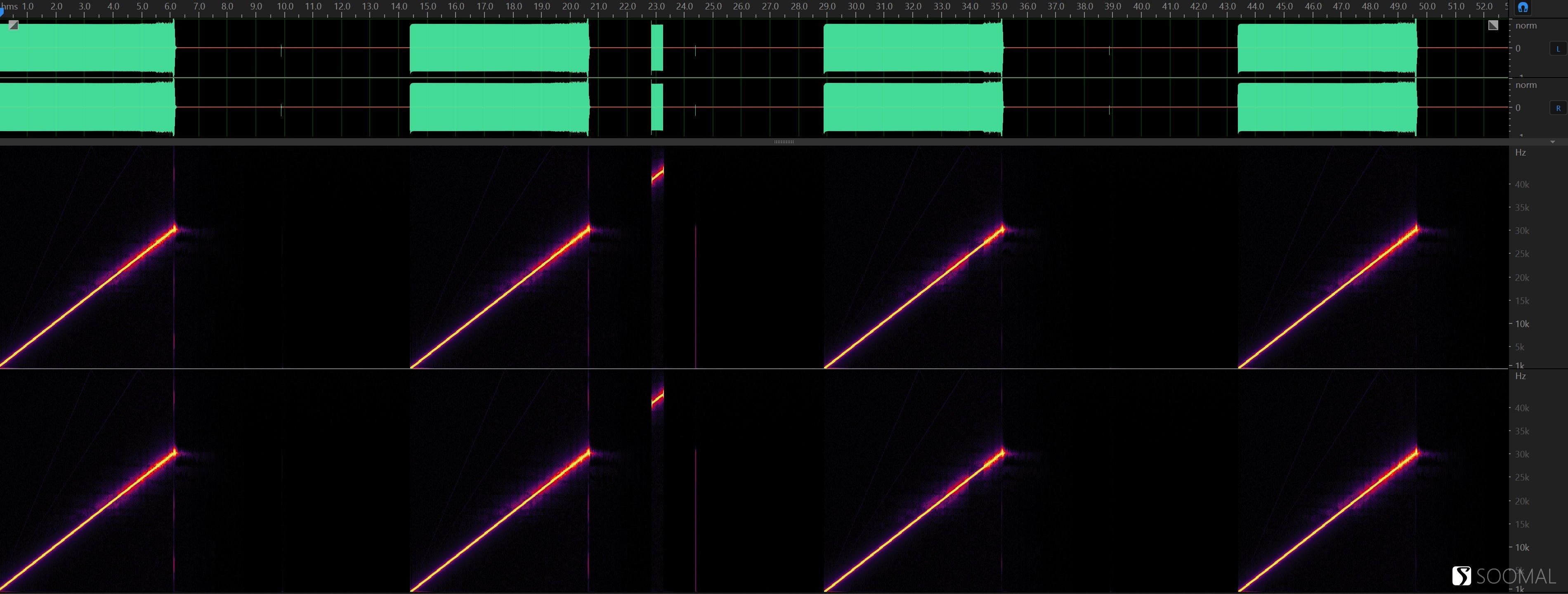
Task: Click the upper spectral Hz scale label
Action: coord(1521,153)
